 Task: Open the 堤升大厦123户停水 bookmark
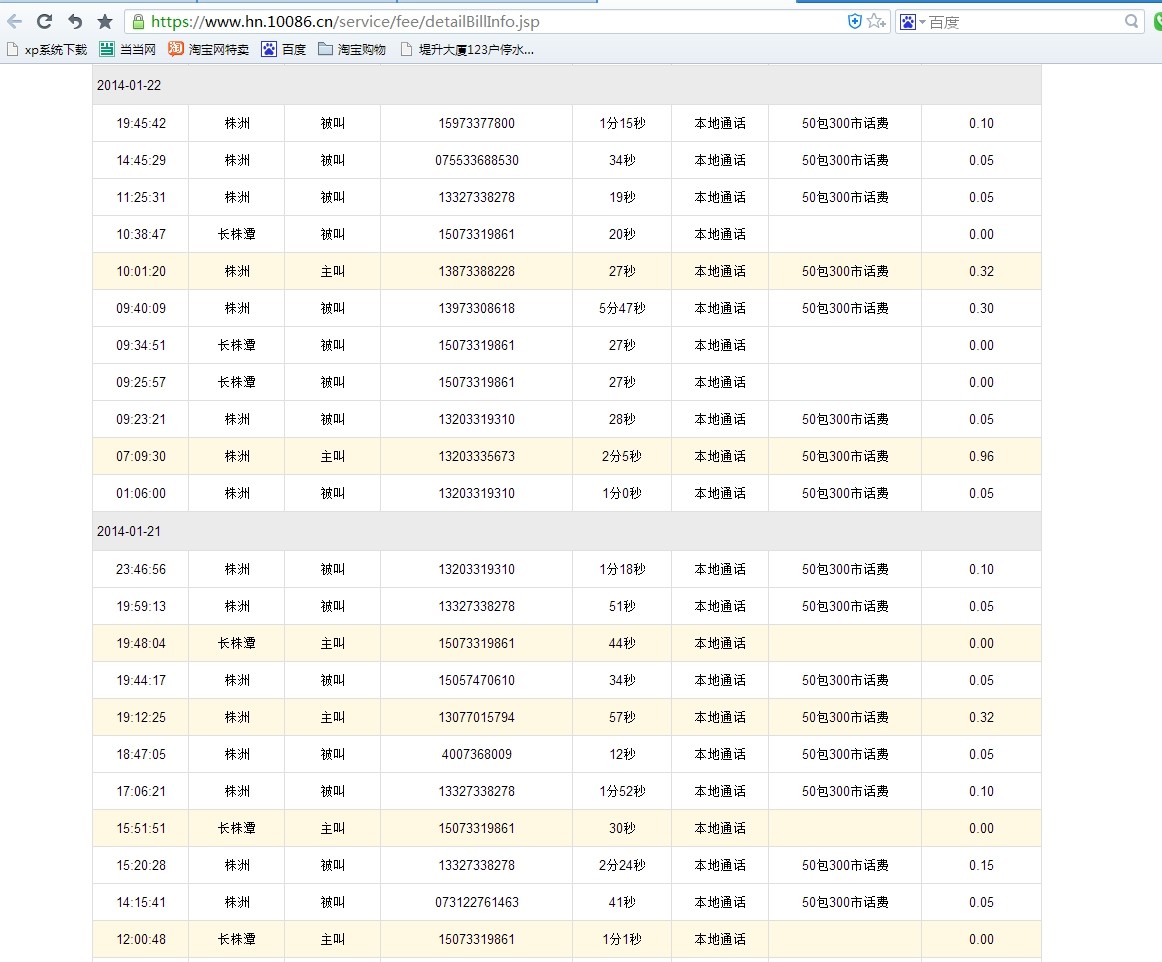467,49
